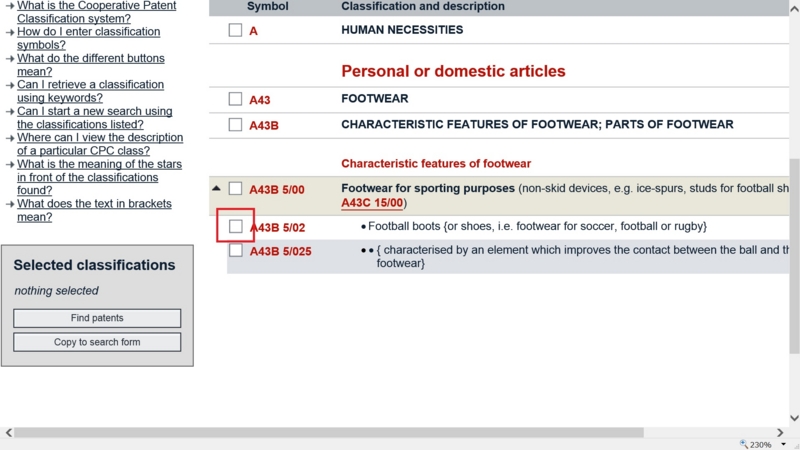Open the A43B 5/025 symbol link
800x450 pixels.
point(280,252)
